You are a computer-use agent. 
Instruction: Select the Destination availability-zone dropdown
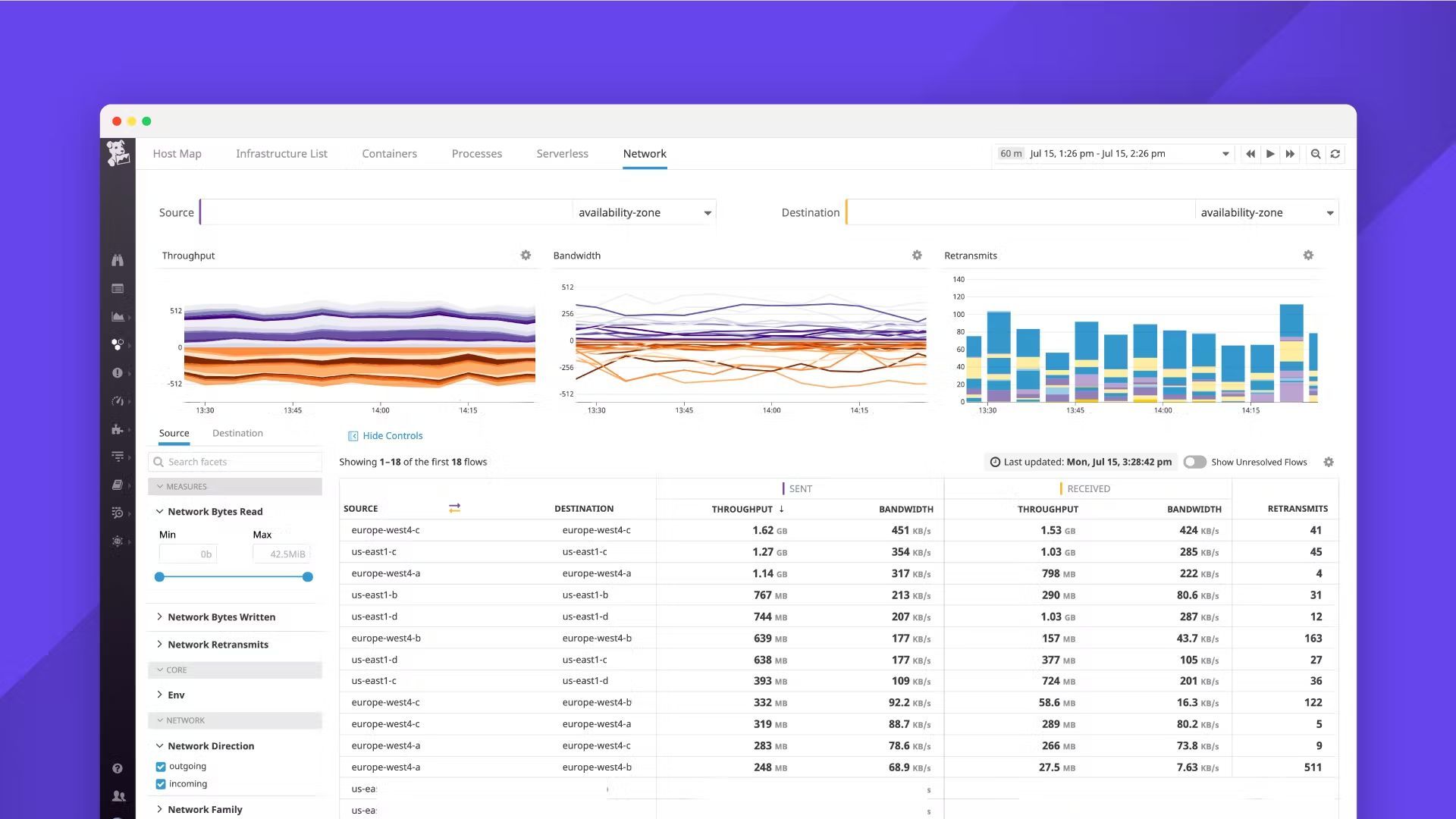click(x=1264, y=212)
